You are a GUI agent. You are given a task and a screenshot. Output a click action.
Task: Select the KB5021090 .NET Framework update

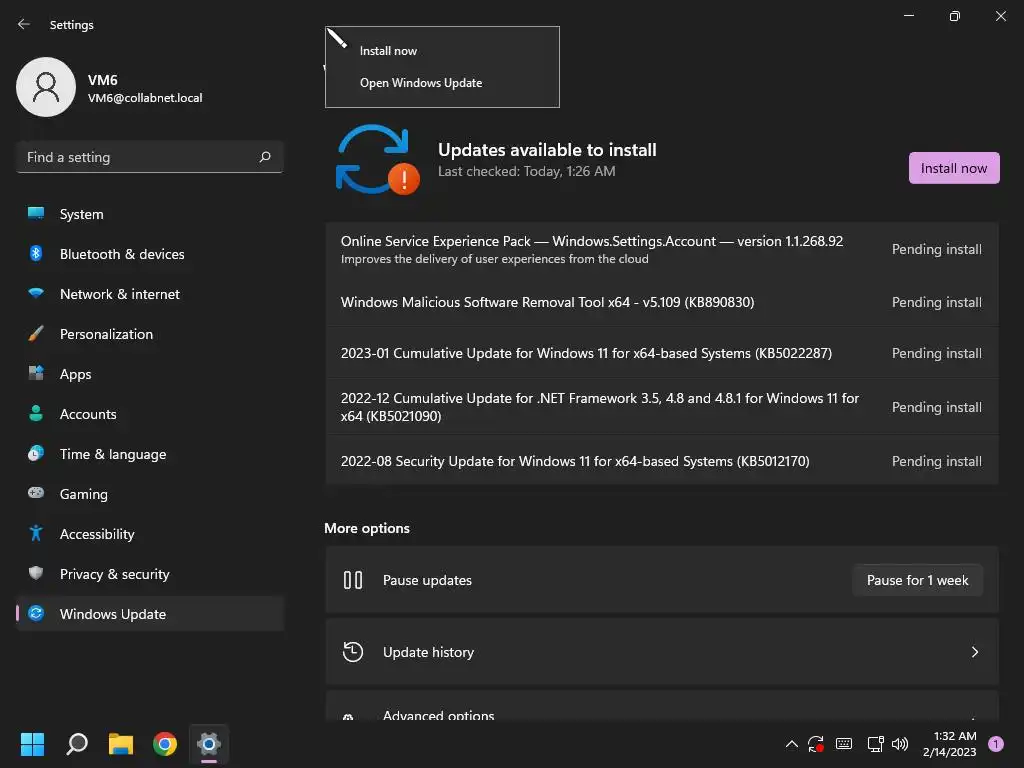click(x=662, y=407)
